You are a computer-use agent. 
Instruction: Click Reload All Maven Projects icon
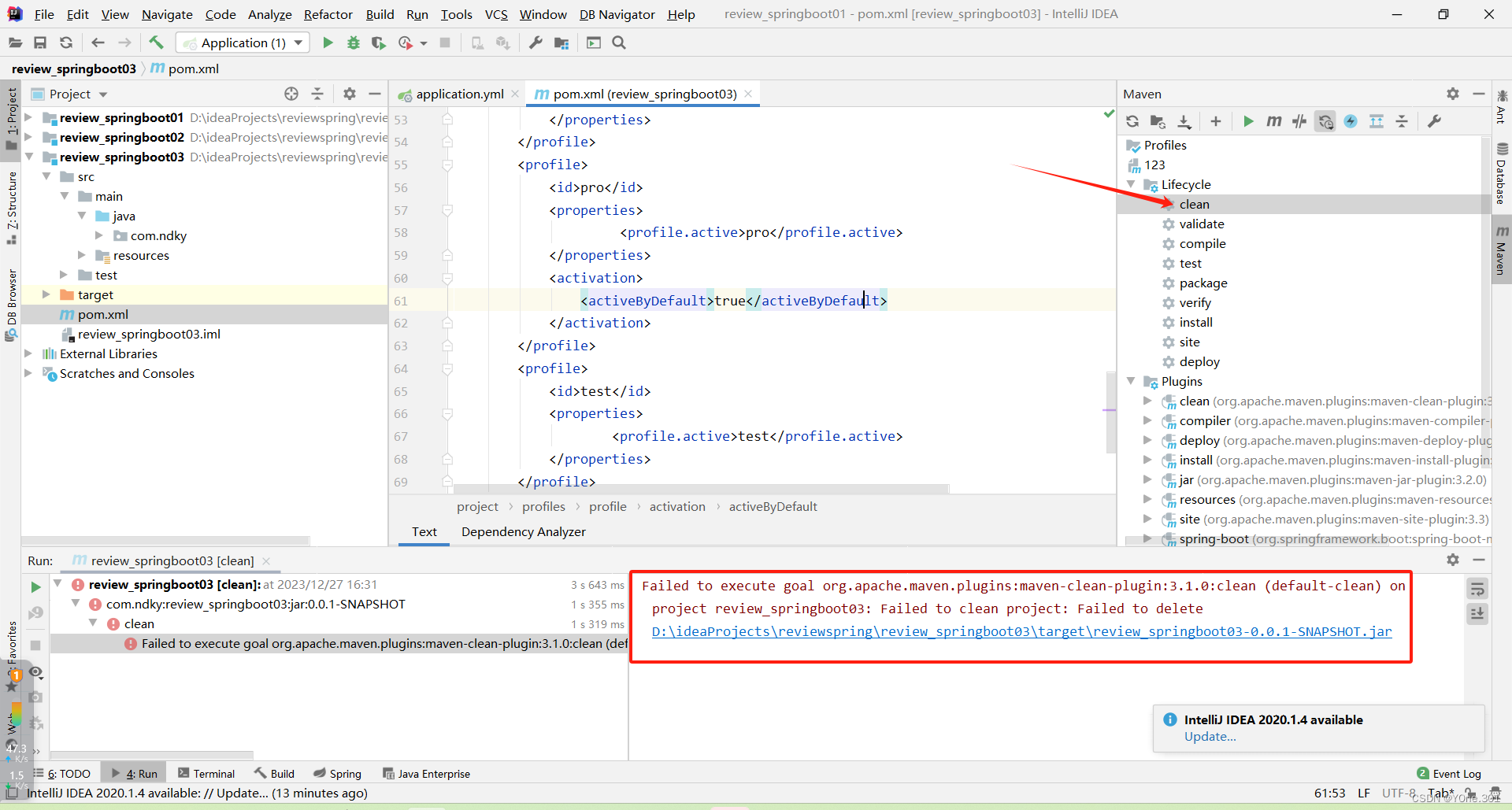pyautogui.click(x=1132, y=121)
